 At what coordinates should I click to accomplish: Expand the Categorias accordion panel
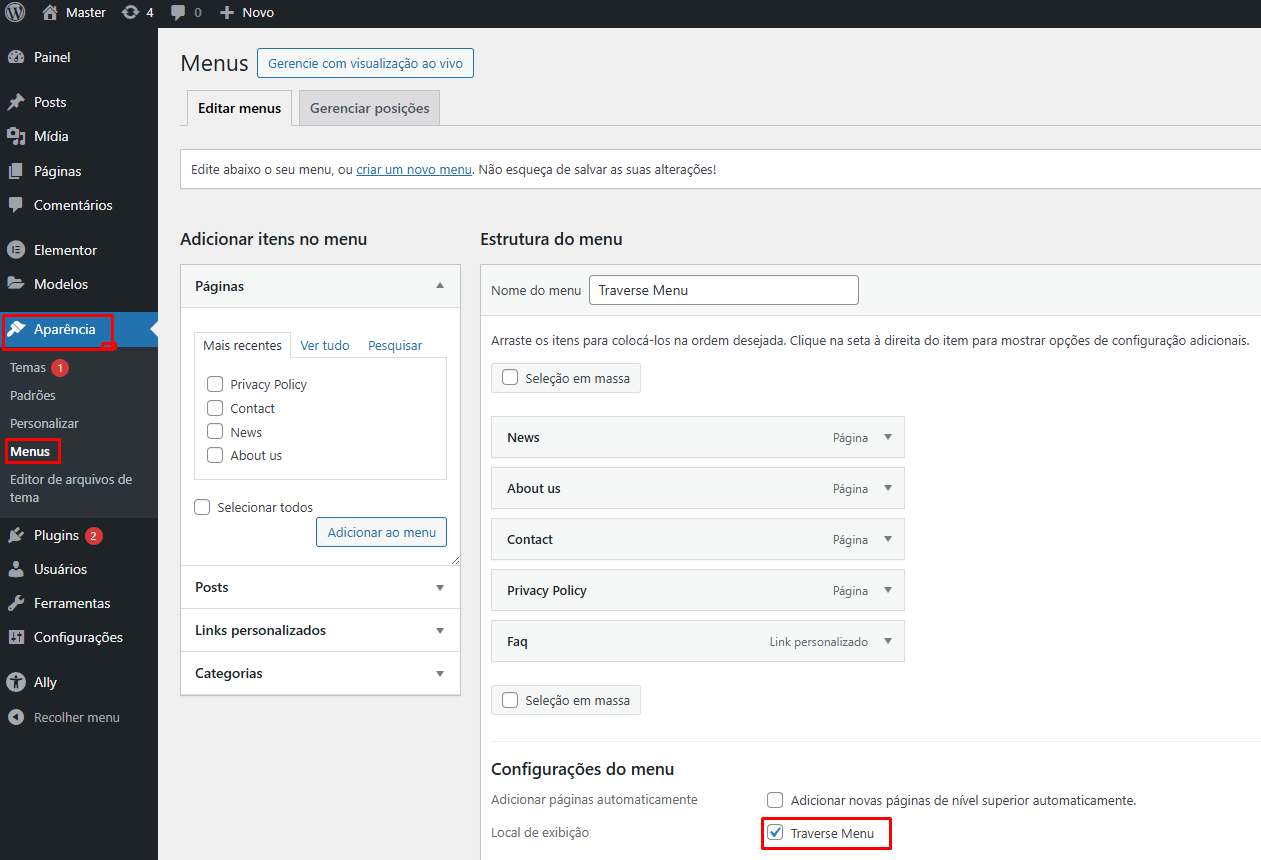(320, 673)
